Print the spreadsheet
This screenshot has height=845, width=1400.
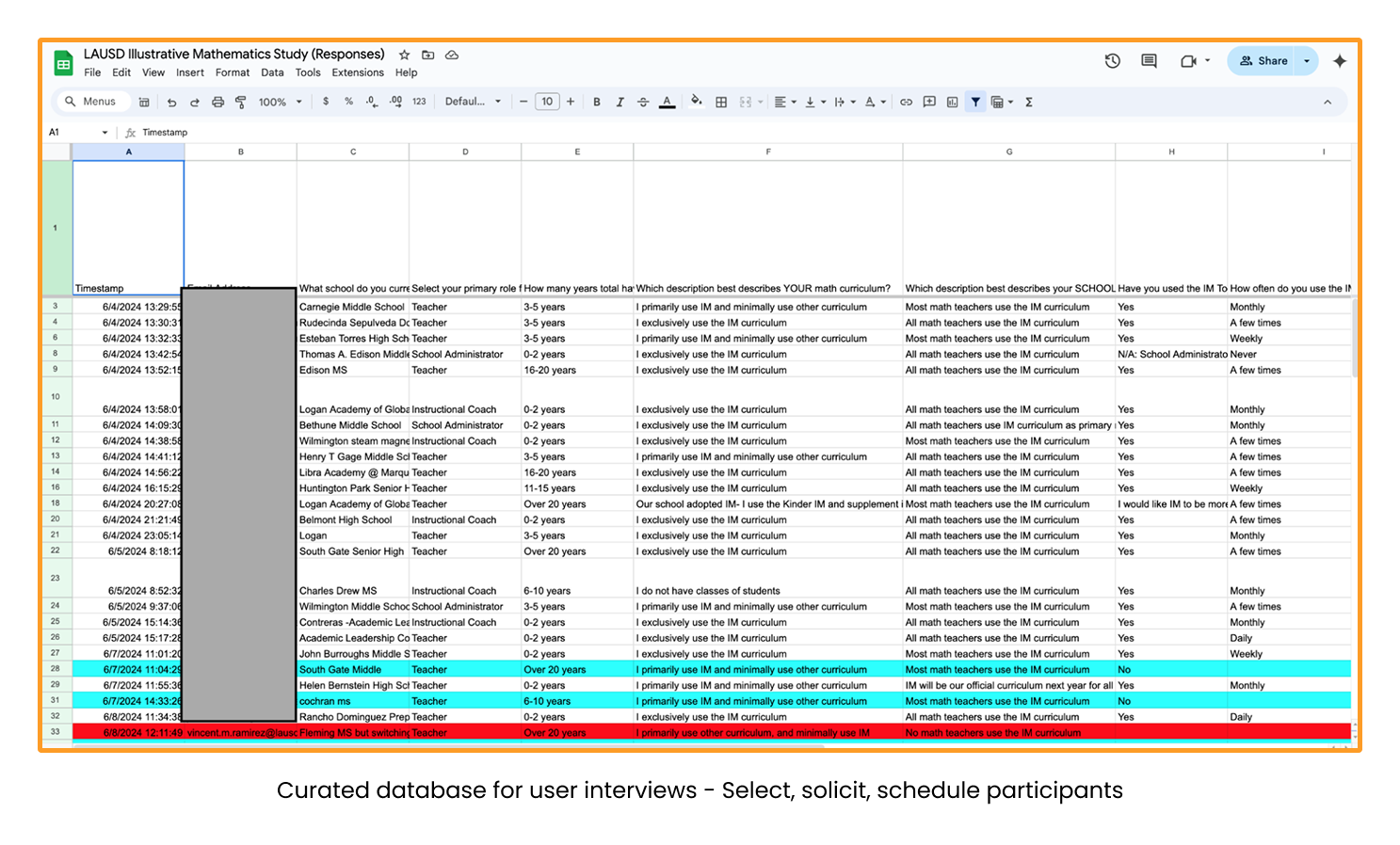tap(217, 103)
